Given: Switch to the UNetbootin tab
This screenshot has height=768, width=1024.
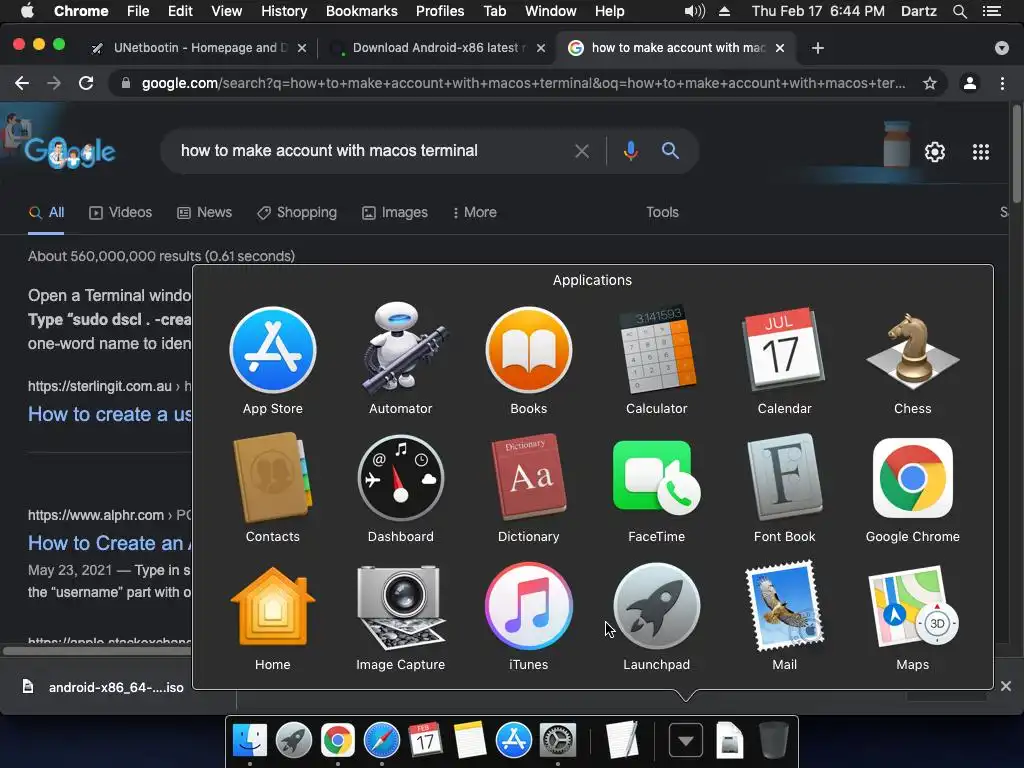Looking at the screenshot, I should [199, 48].
